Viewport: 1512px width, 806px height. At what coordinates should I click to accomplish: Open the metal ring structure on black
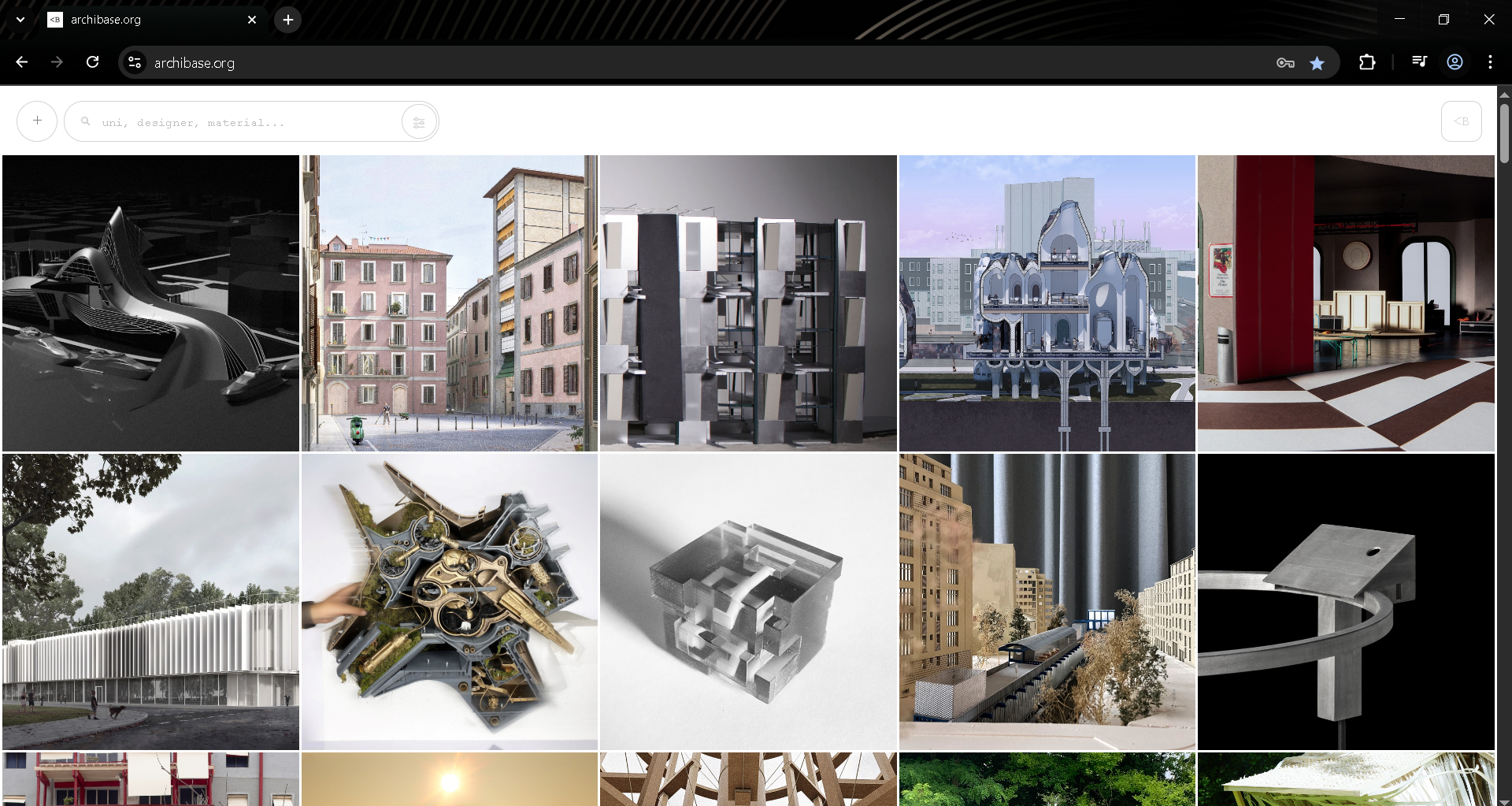1346,602
